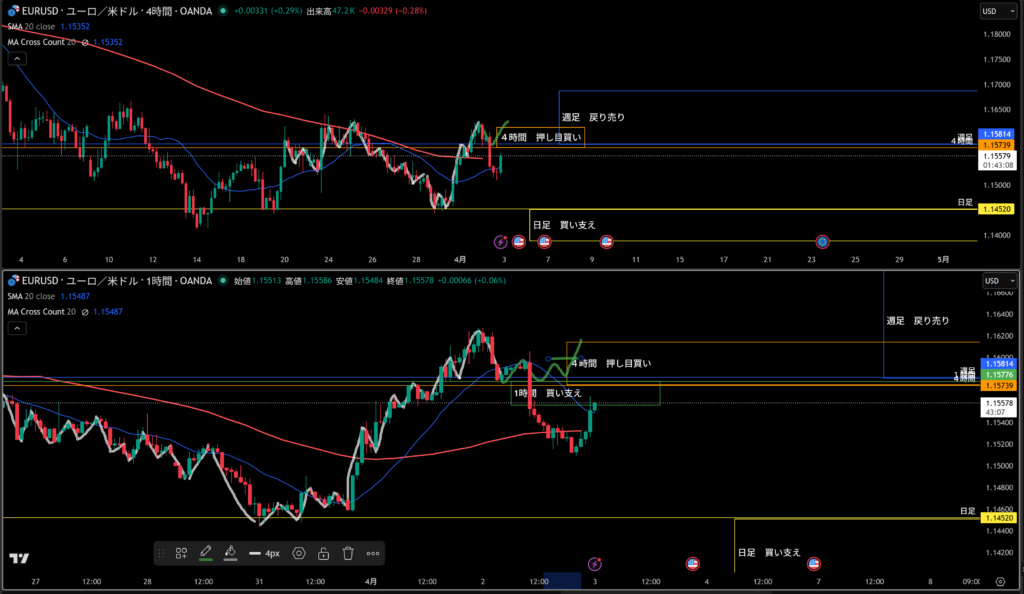The width and height of the screenshot is (1024, 594).
Task: Open more options ellipsis in drawing toolbar
Action: pyautogui.click(x=373, y=552)
